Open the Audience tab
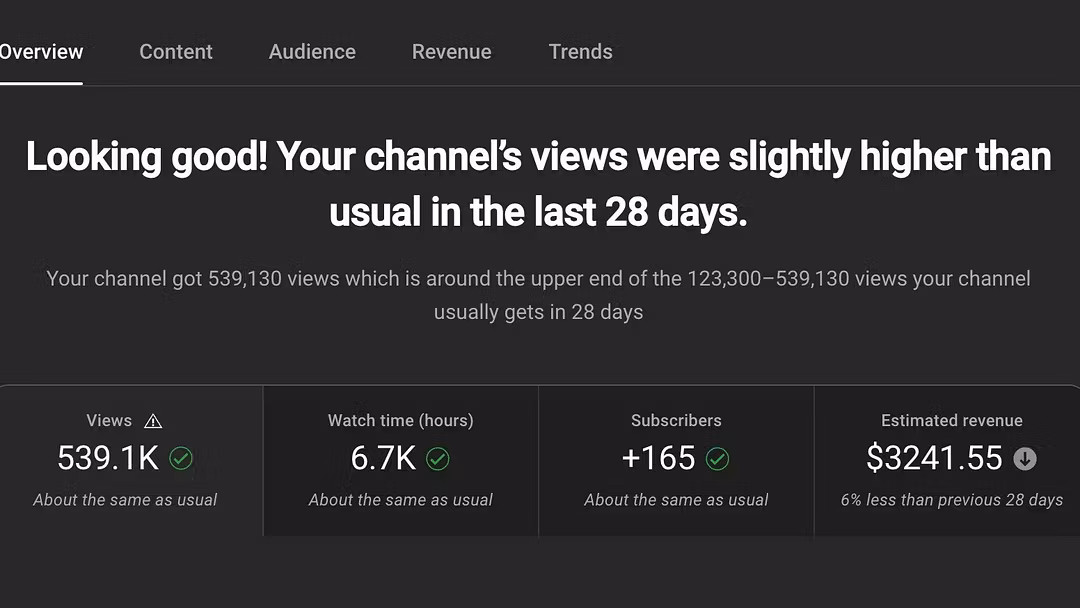 [x=312, y=52]
